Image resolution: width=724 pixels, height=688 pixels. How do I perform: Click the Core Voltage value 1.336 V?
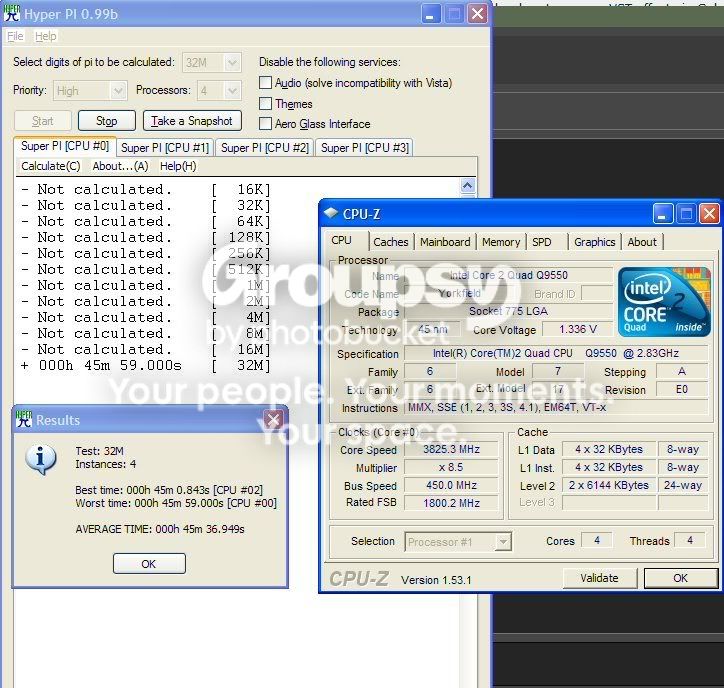[578, 329]
